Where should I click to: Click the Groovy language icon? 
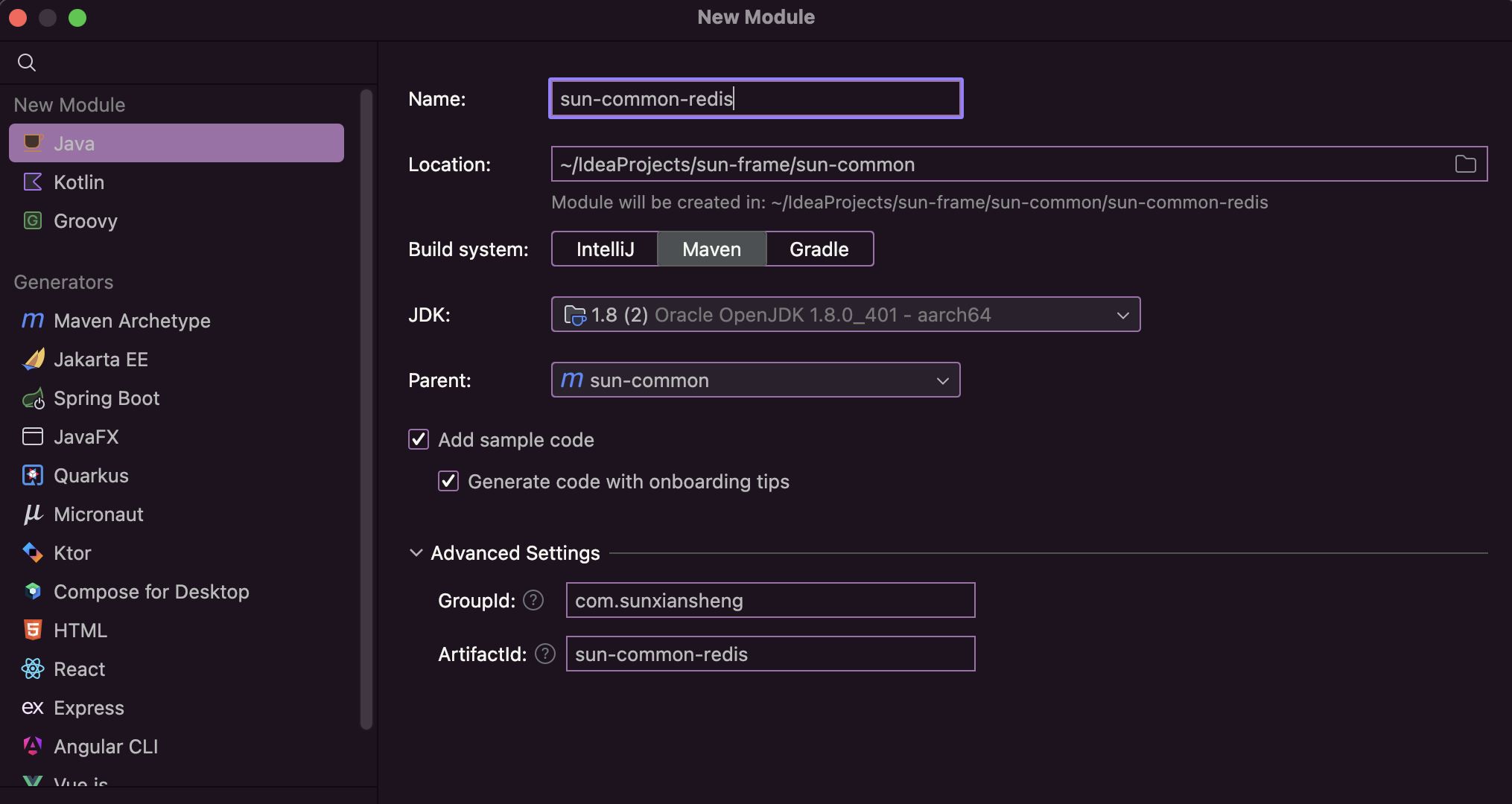pyautogui.click(x=33, y=221)
